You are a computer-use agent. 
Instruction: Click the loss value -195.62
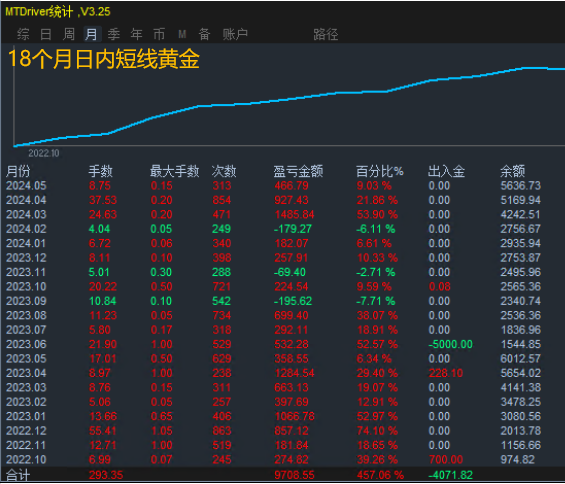click(x=293, y=301)
